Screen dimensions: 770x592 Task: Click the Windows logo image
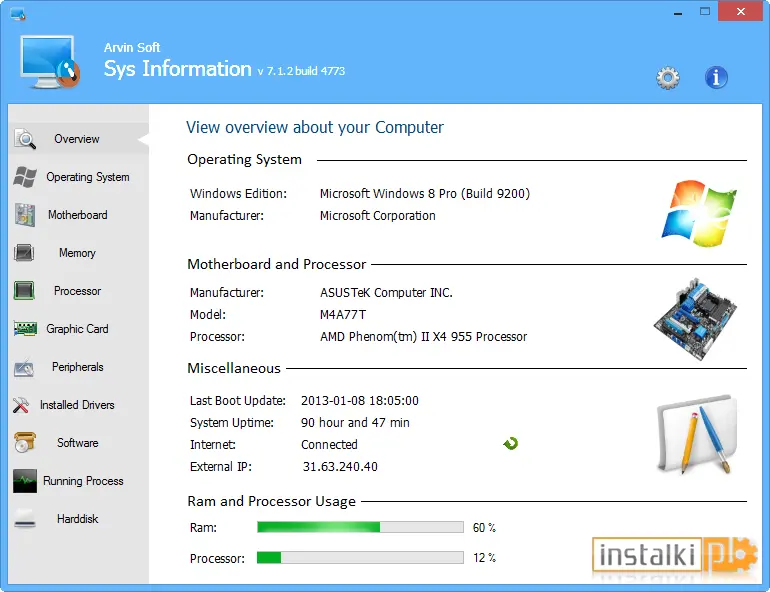click(x=699, y=213)
